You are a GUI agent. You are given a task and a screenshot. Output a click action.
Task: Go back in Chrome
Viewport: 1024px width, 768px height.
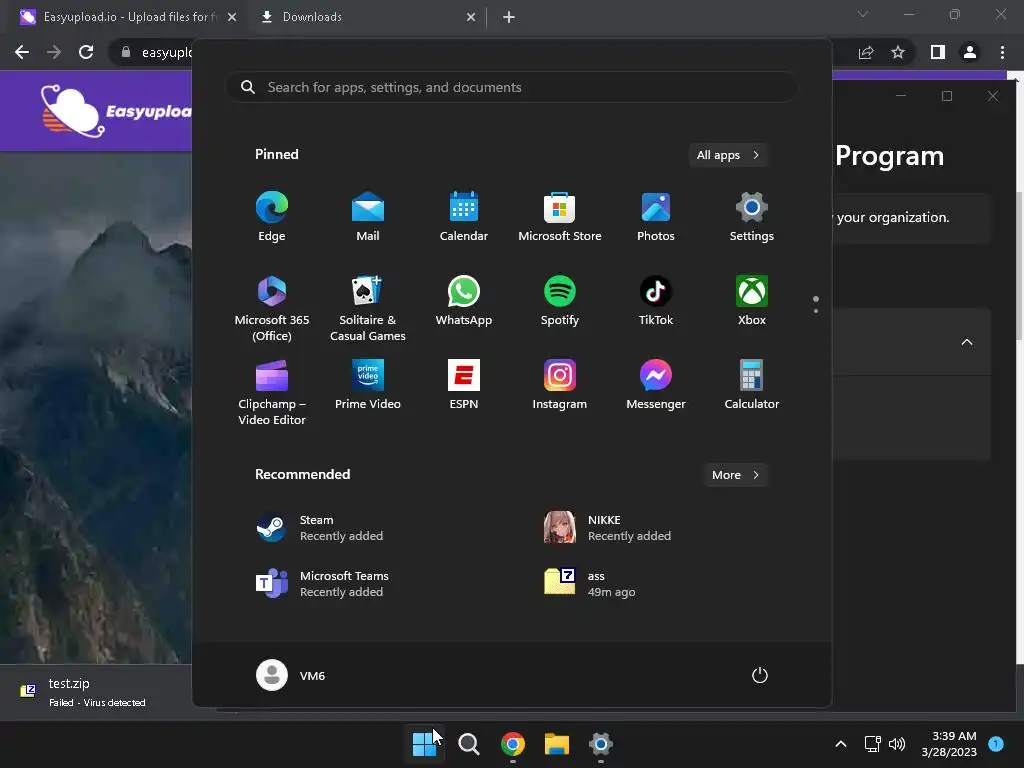[22, 52]
